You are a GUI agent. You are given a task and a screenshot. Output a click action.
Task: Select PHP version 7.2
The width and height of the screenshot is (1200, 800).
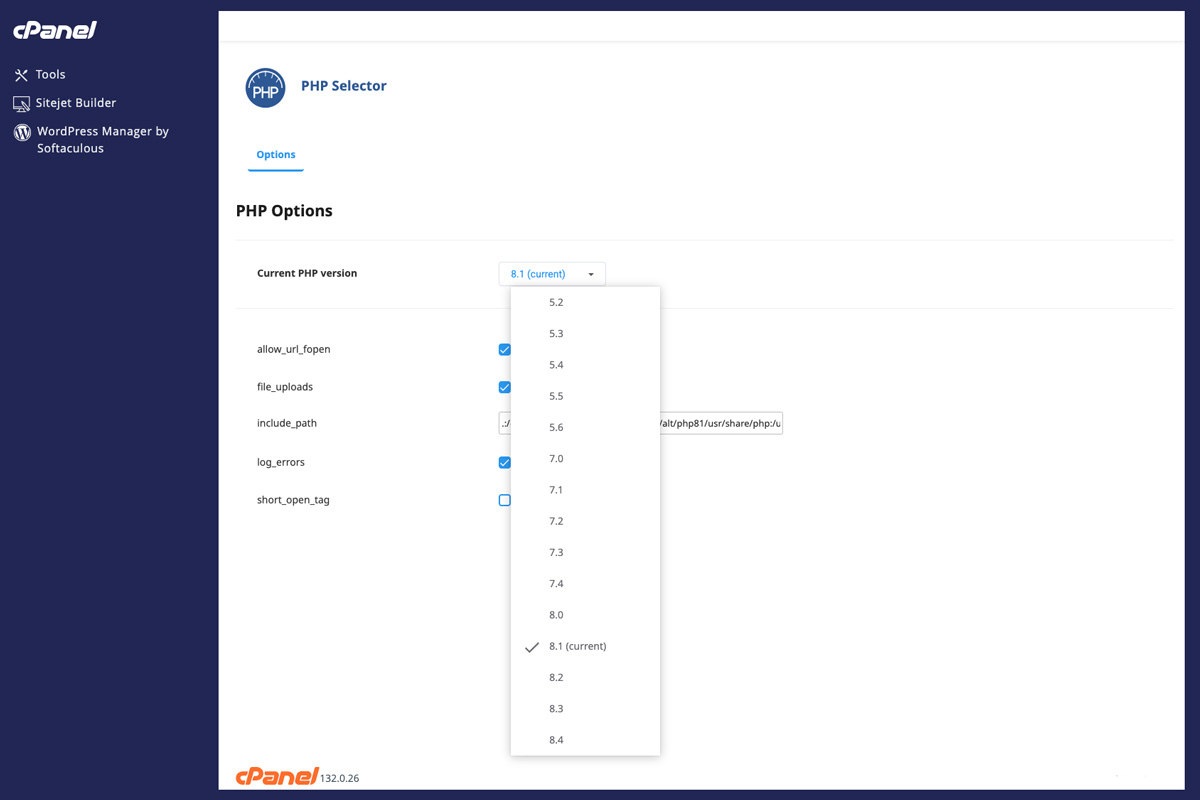point(585,521)
